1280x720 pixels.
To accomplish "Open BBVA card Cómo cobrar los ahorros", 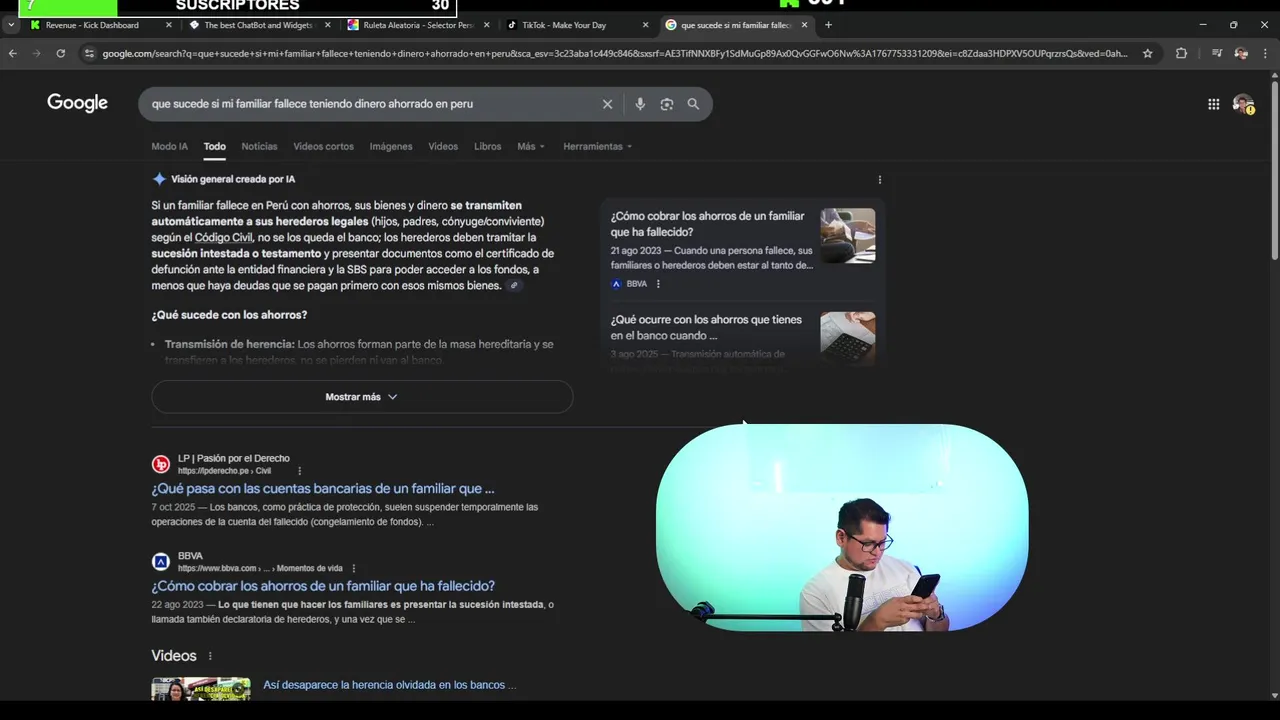I will point(707,224).
